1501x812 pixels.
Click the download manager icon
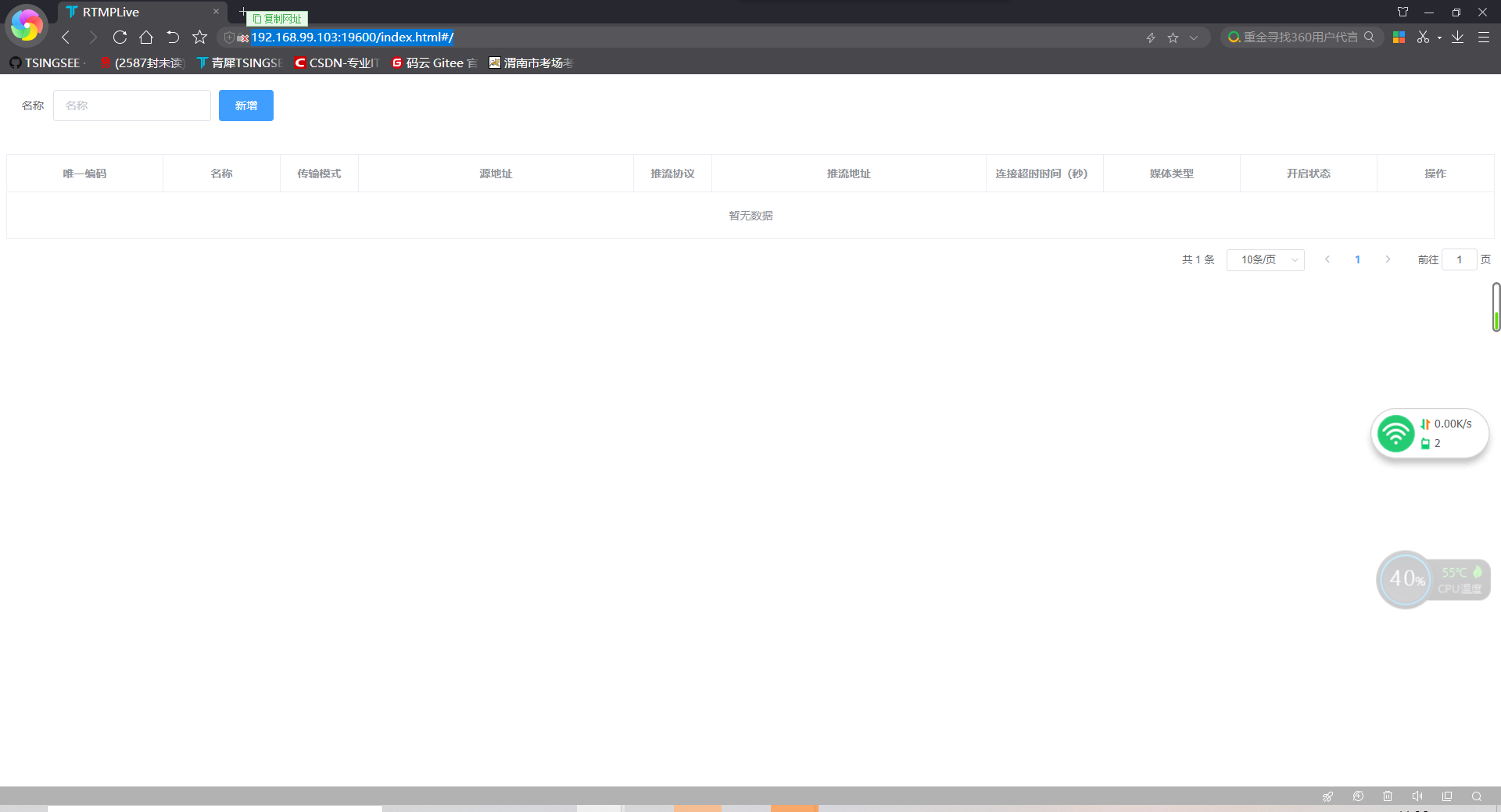(1457, 37)
